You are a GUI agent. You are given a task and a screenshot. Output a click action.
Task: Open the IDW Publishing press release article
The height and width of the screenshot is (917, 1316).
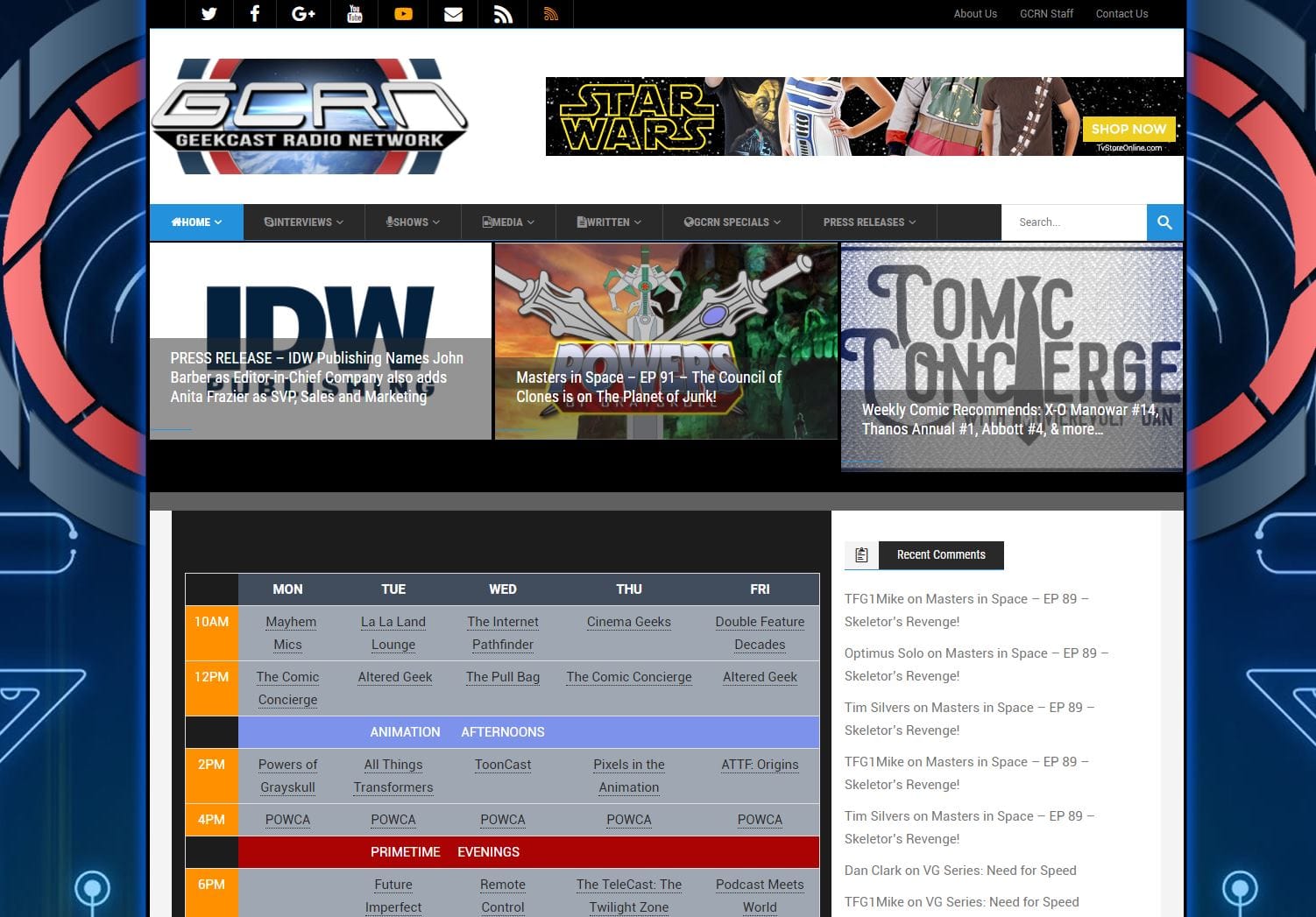[317, 377]
